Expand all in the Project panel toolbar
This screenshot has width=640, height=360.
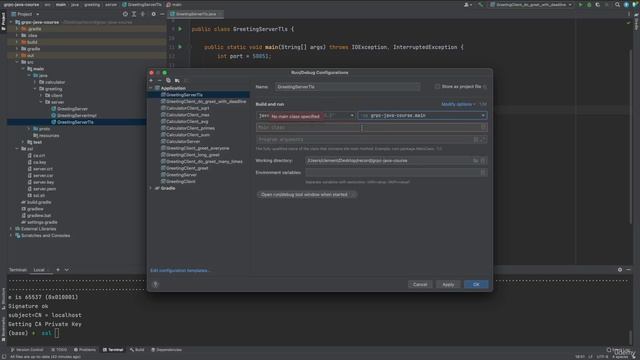tap(134, 14)
